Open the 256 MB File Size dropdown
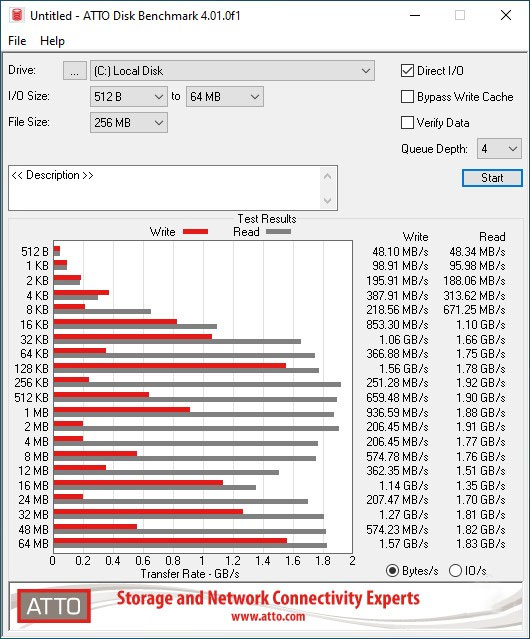The image size is (530, 639). coord(129,123)
